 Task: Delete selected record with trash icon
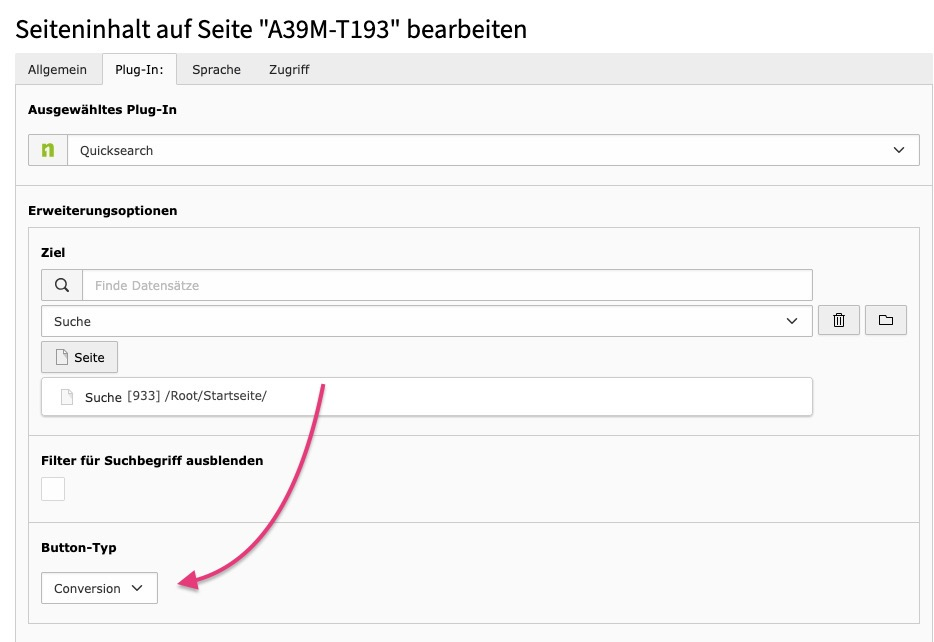click(839, 321)
